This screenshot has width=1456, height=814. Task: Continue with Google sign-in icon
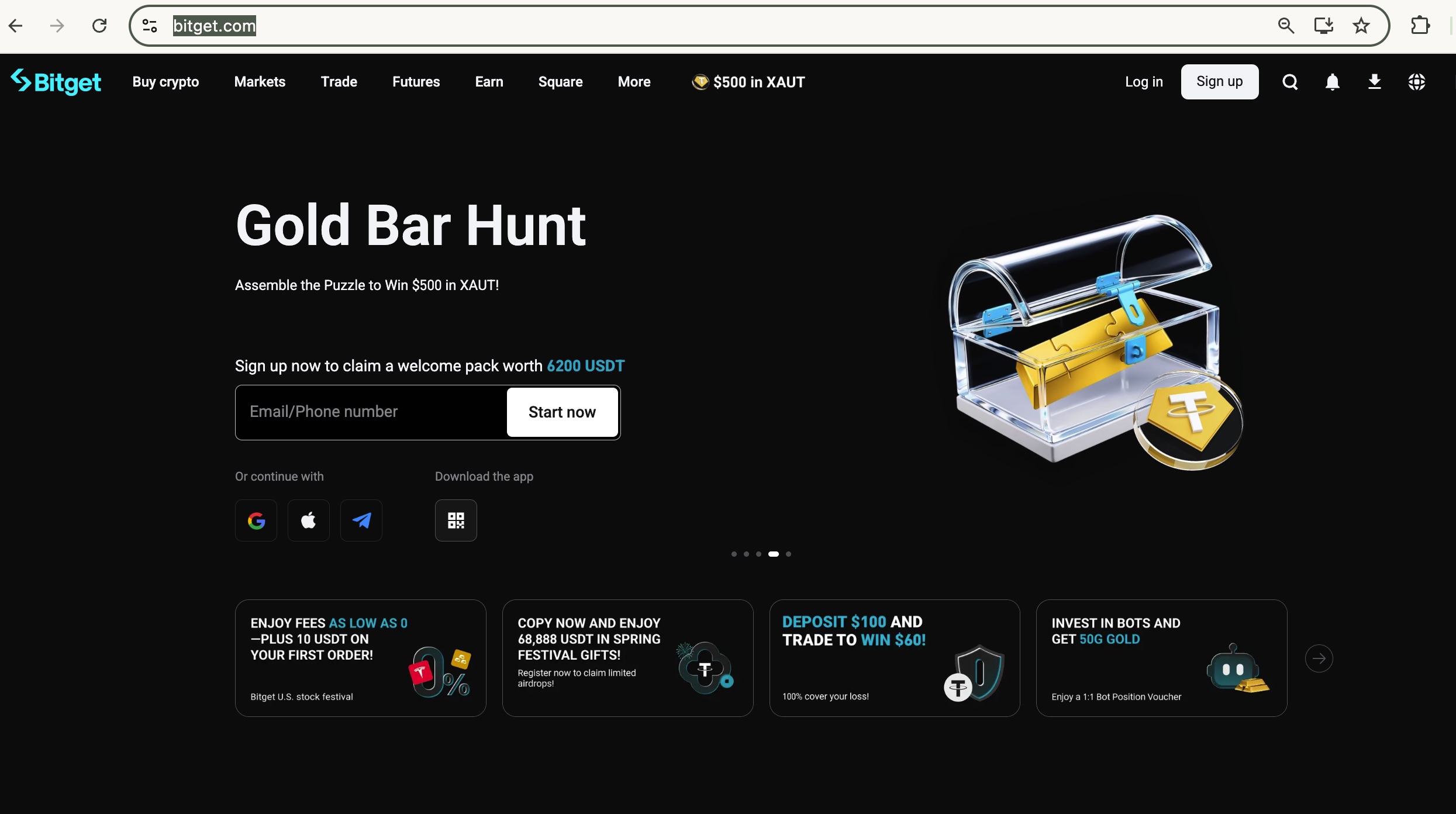click(256, 520)
